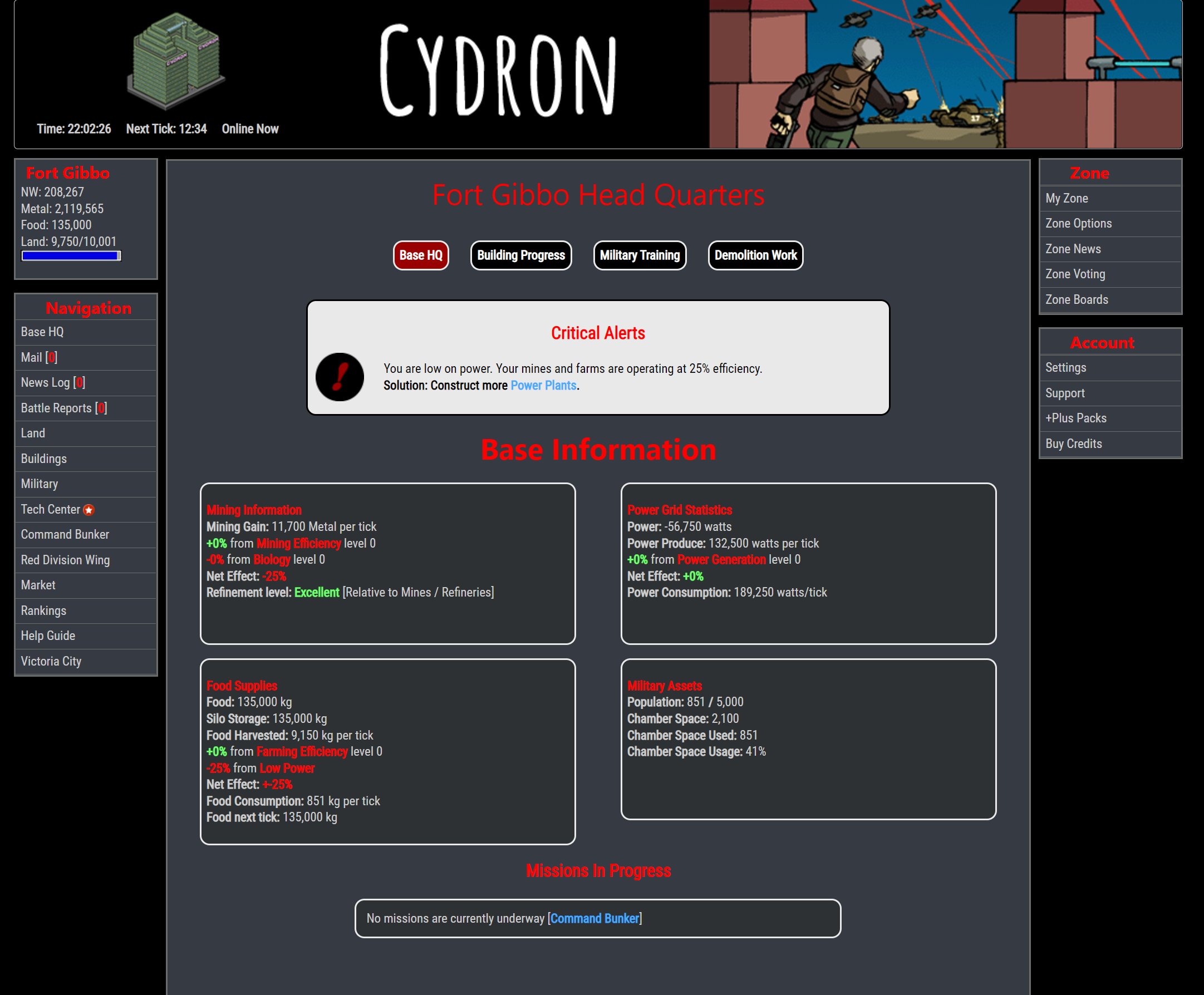Click the Zone Voting sidebar icon
Screen dimensions: 1204x995
pyautogui.click(x=1076, y=274)
